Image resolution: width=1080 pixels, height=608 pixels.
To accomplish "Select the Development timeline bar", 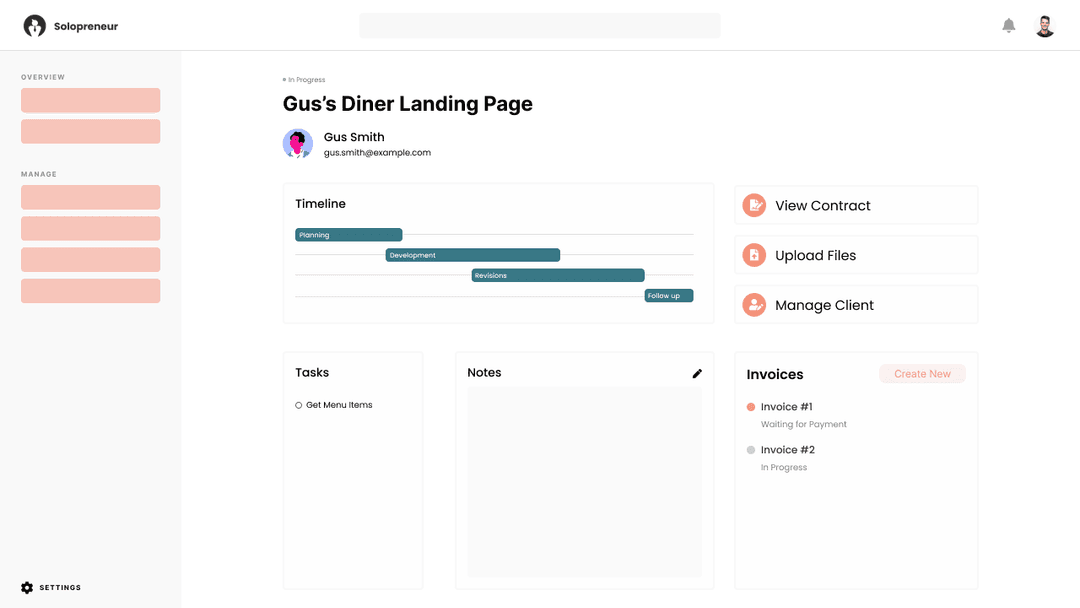I will coord(472,255).
